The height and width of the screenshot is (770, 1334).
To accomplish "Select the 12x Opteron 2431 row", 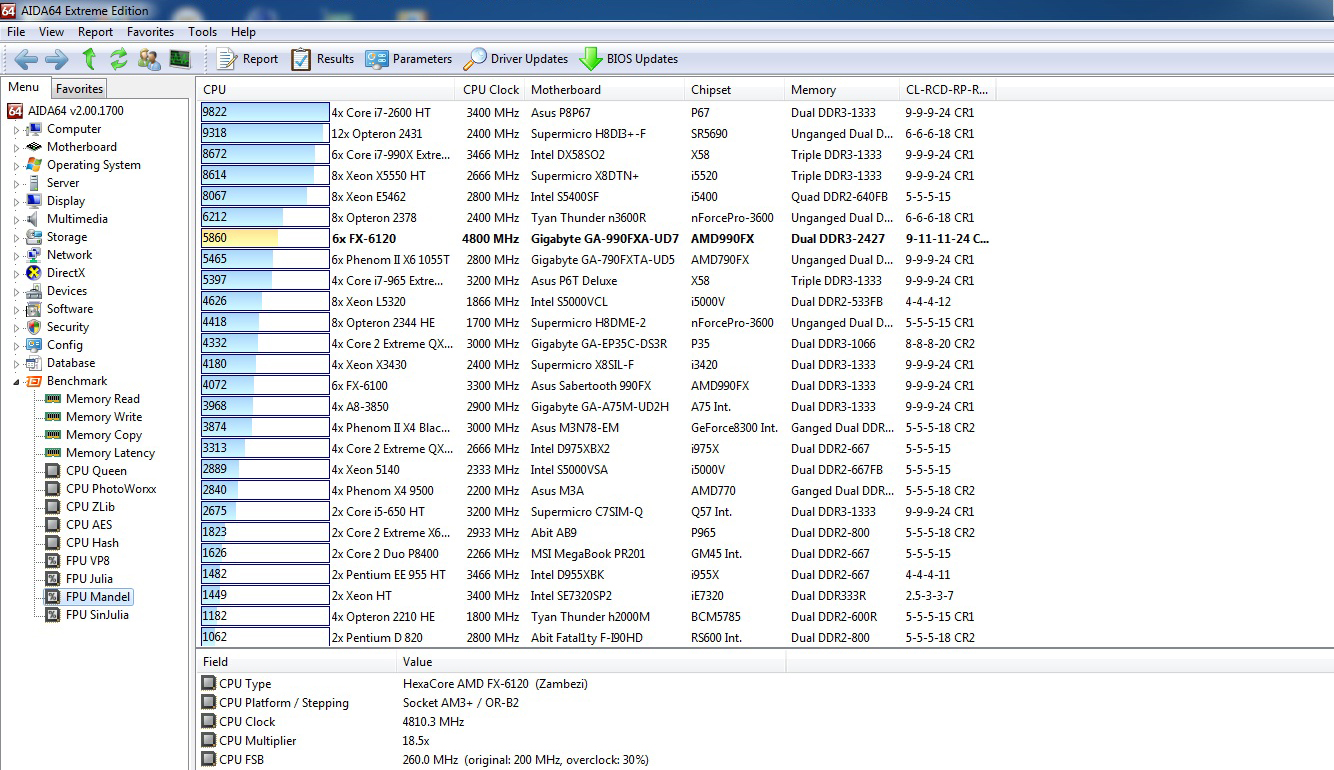I will (598, 134).
